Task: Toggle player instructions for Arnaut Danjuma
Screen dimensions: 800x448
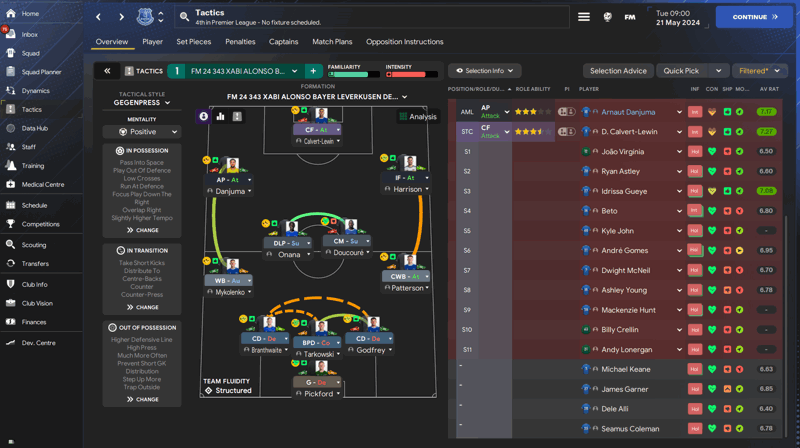Action: pos(566,112)
